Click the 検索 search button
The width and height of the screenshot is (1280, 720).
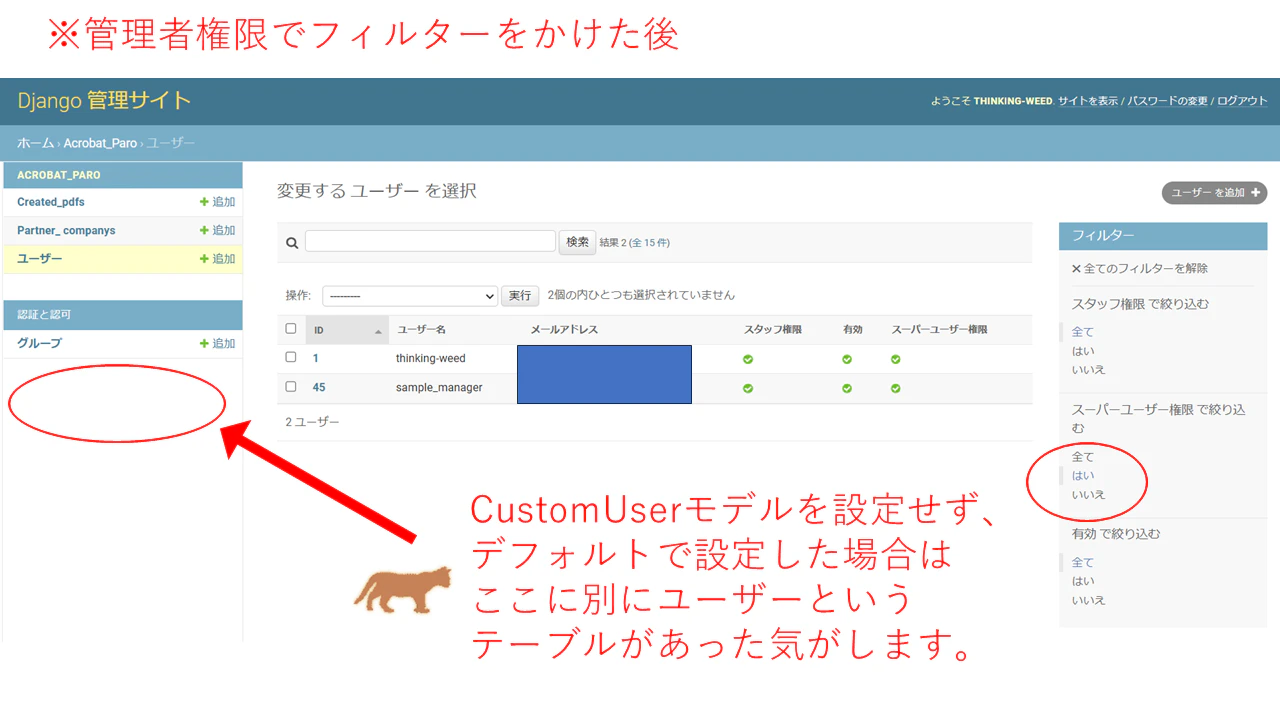577,242
